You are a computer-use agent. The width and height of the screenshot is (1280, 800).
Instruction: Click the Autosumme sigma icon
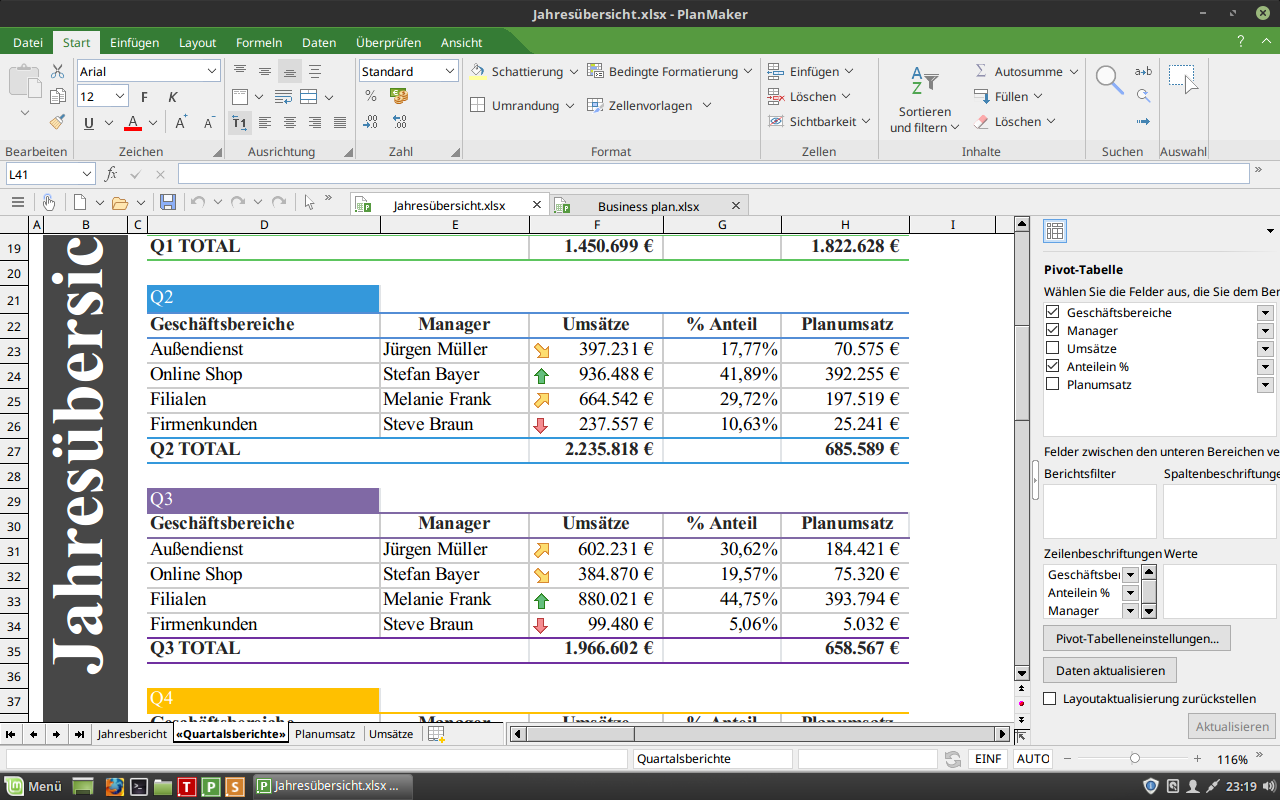(x=980, y=72)
